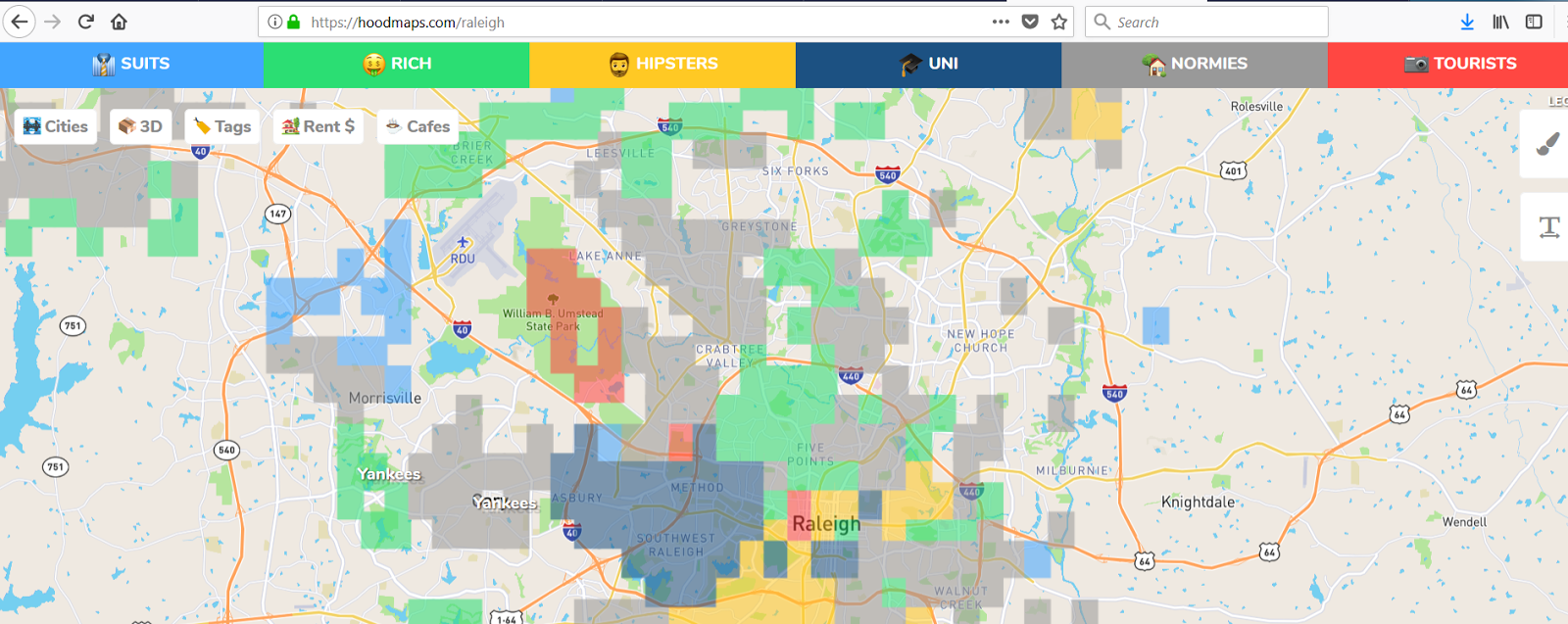
Task: Reload the page with refresh icon
Action: [x=86, y=22]
